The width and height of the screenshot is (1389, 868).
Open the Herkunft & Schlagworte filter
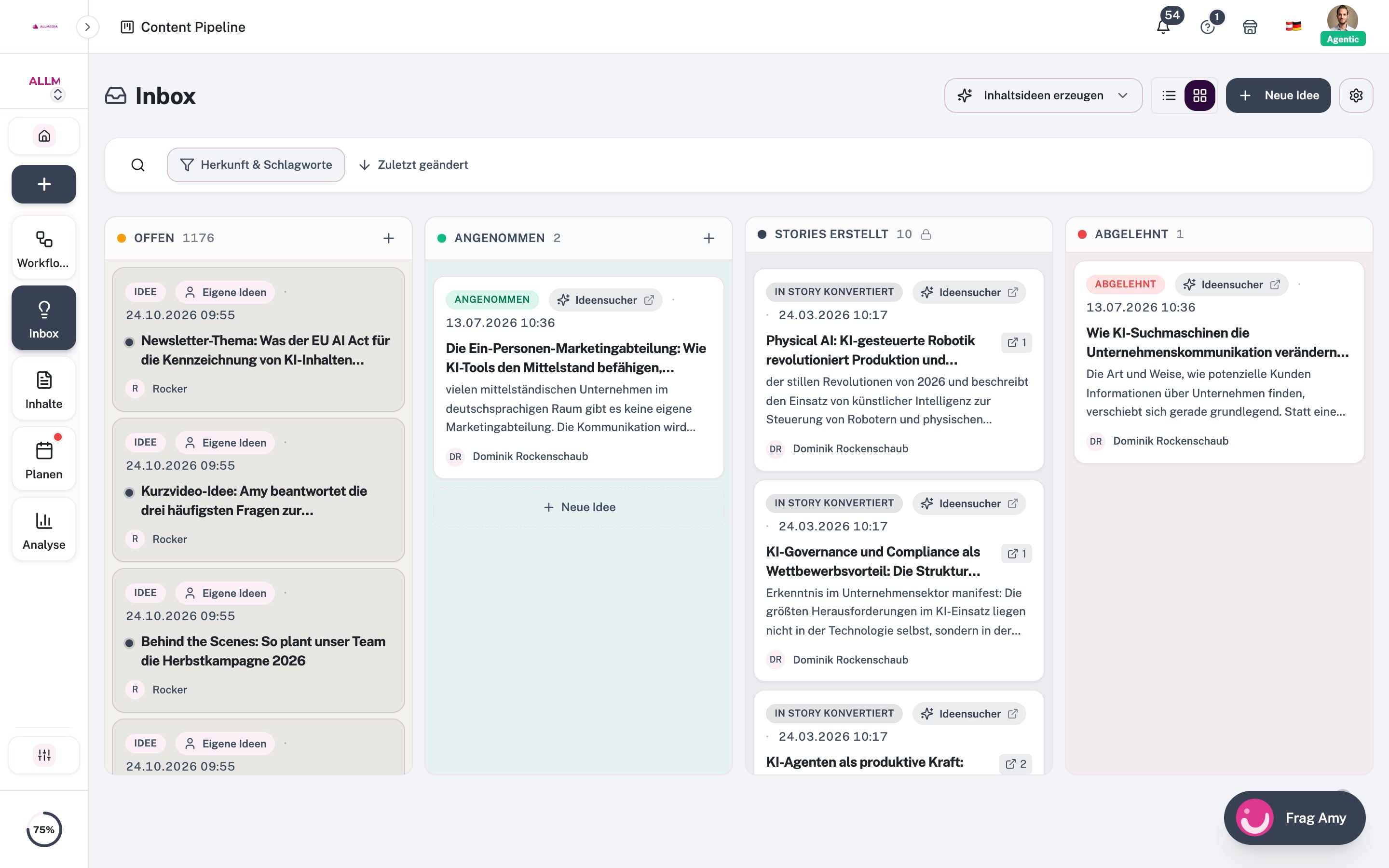[256, 165]
